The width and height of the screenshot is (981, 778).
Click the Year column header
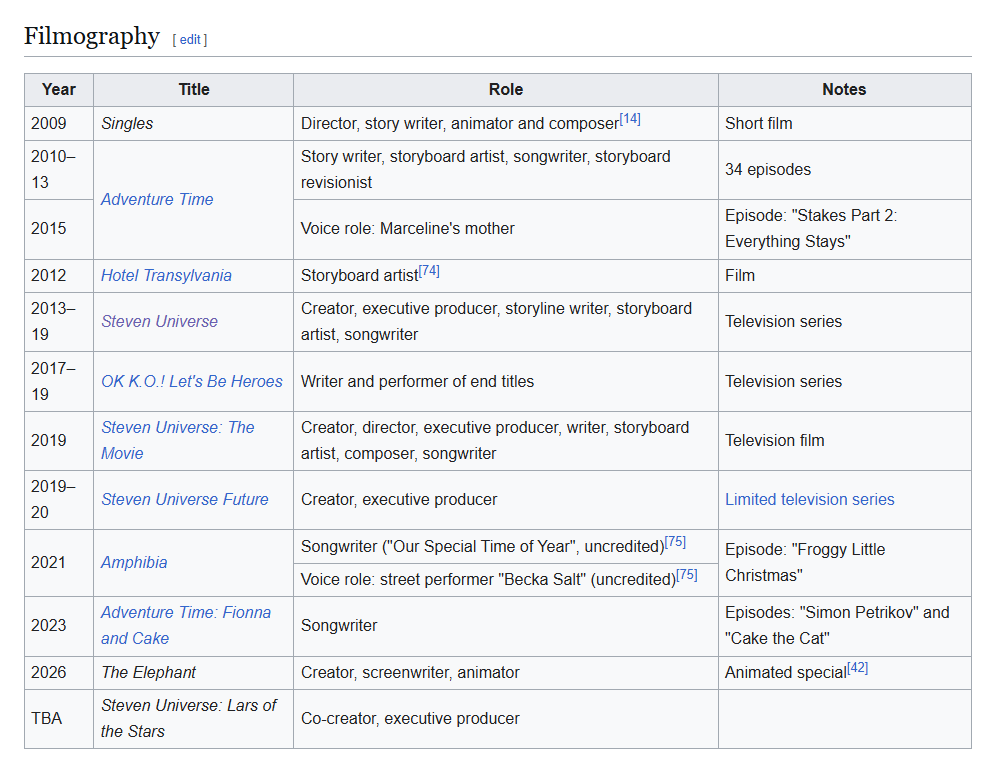pyautogui.click(x=59, y=89)
